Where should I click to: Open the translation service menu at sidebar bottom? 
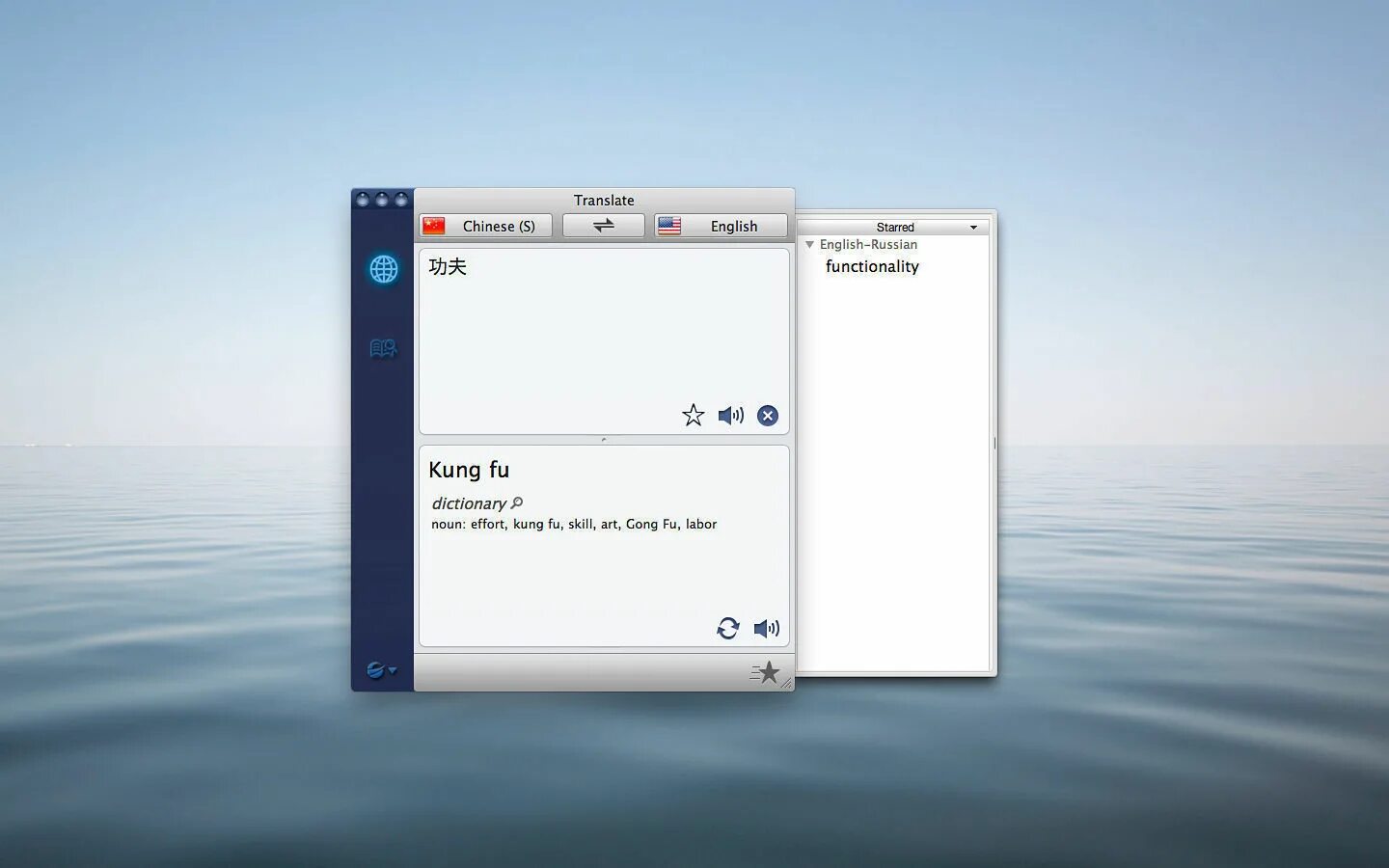(x=381, y=670)
